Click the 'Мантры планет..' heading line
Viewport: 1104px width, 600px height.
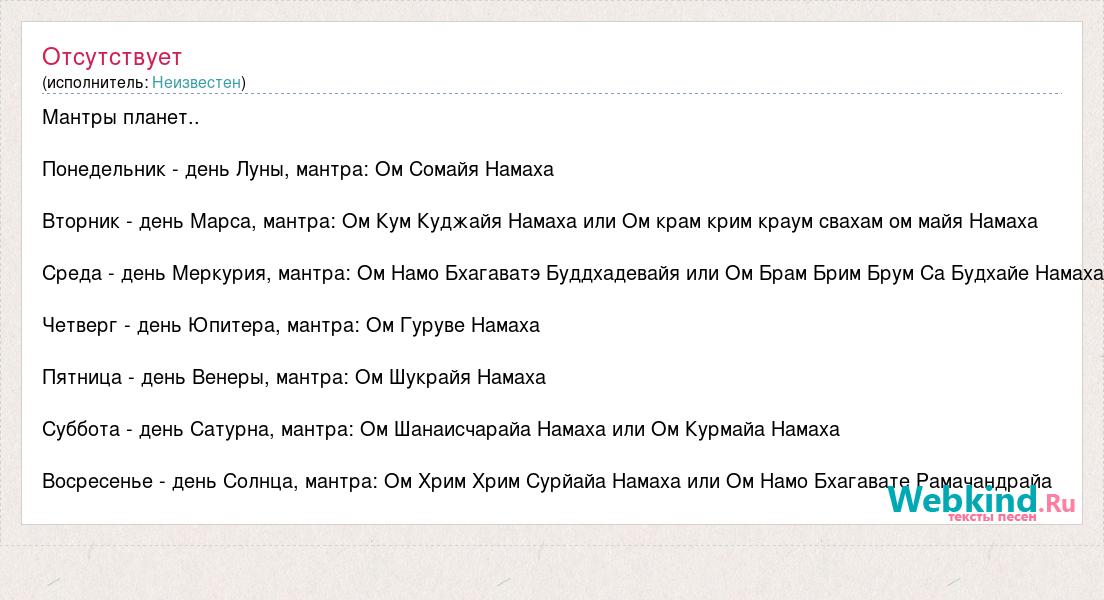point(121,118)
